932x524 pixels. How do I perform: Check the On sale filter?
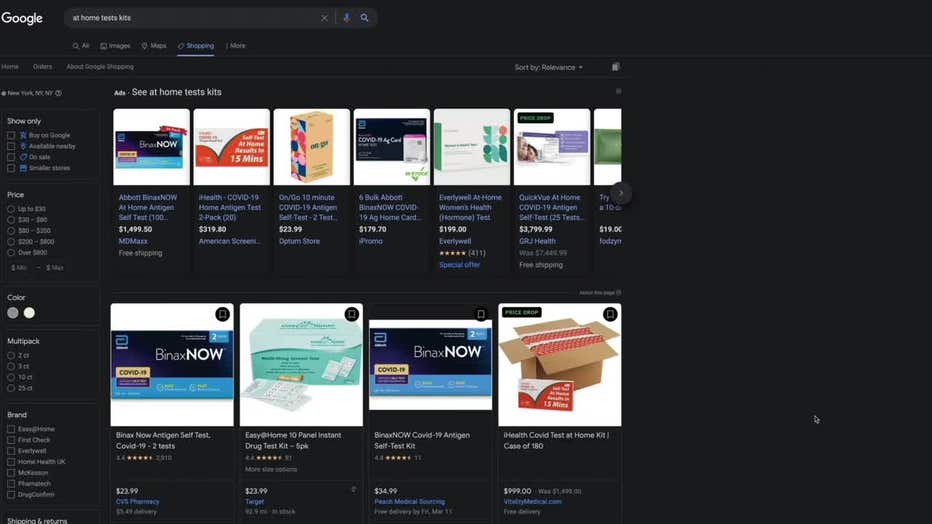[11, 157]
